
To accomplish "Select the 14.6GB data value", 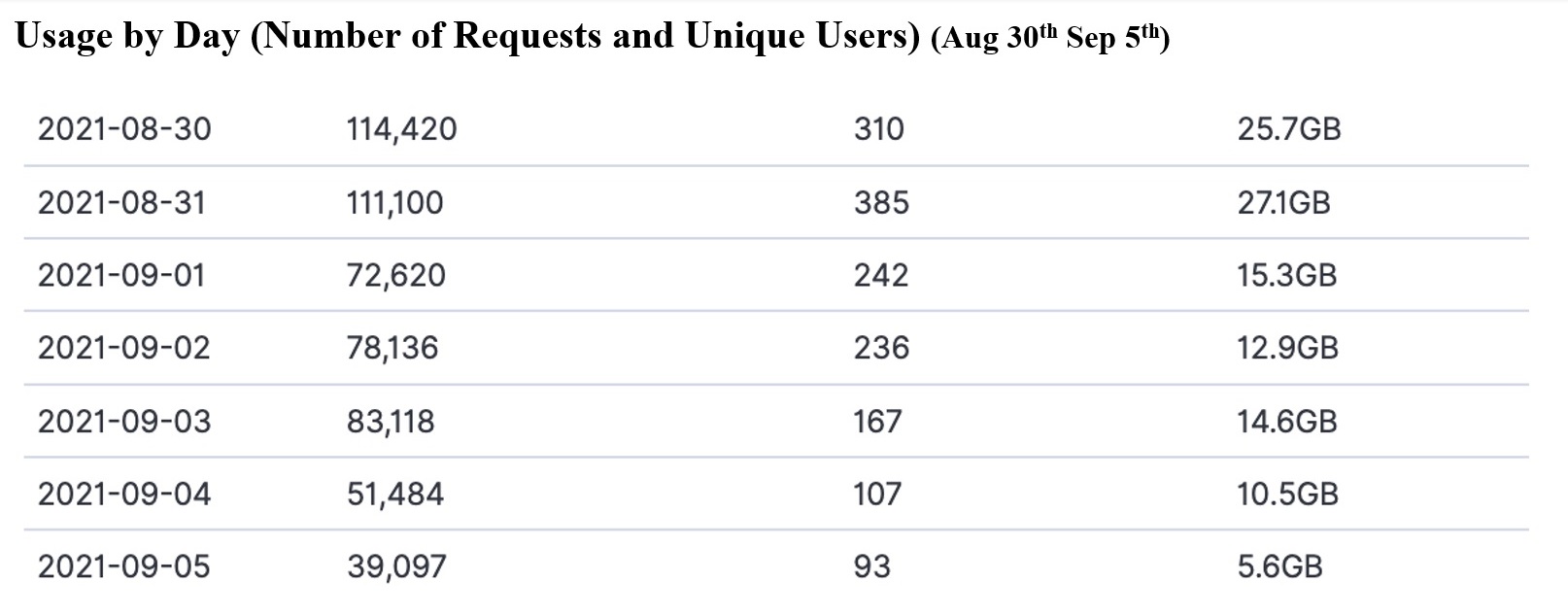I will [x=1287, y=422].
